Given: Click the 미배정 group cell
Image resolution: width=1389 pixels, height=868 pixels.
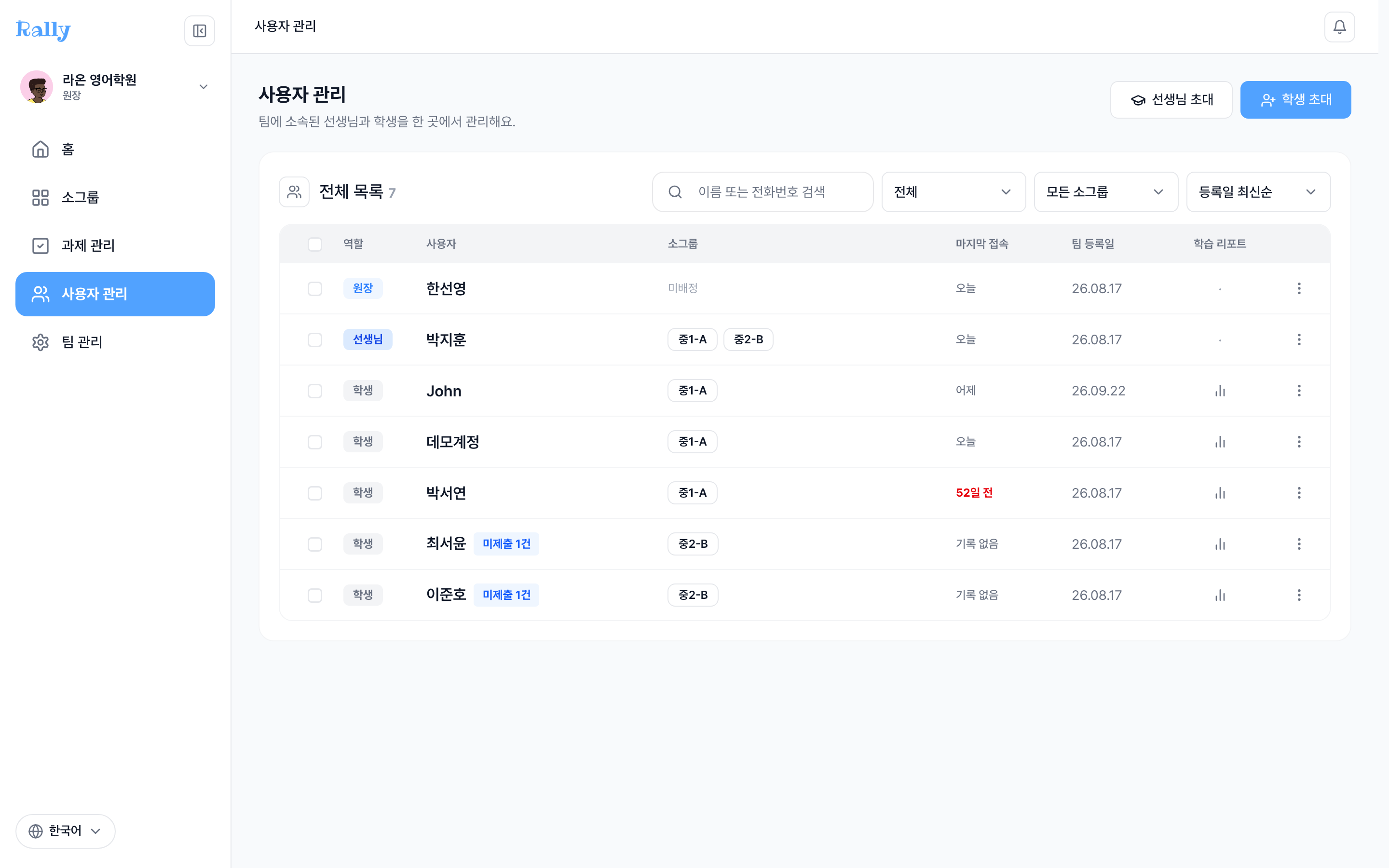Looking at the screenshot, I should click(682, 288).
